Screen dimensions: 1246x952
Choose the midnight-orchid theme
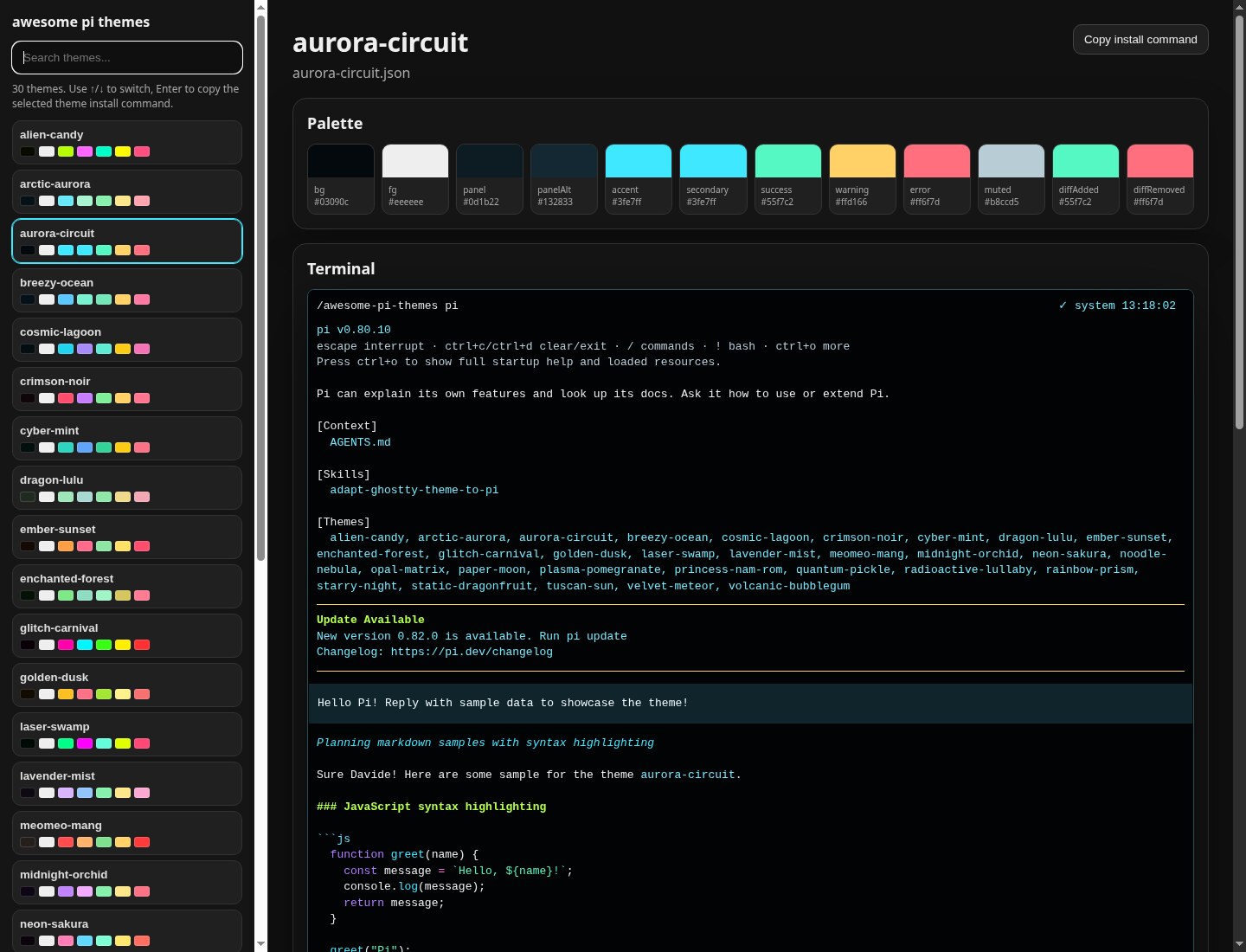pos(127,882)
